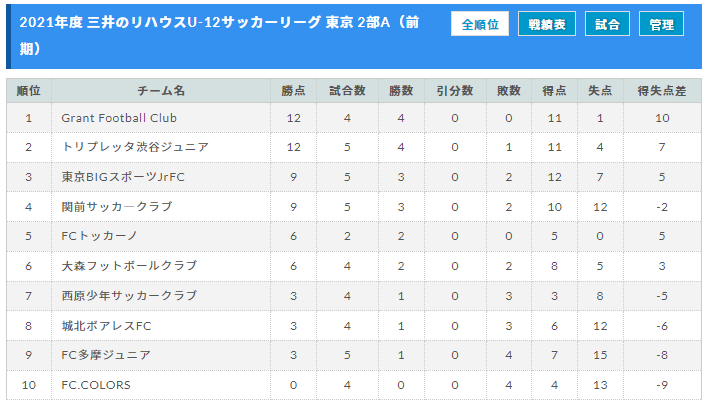This screenshot has height=407, width=706.
Task: Click the チーム名 column header
Action: (161, 91)
